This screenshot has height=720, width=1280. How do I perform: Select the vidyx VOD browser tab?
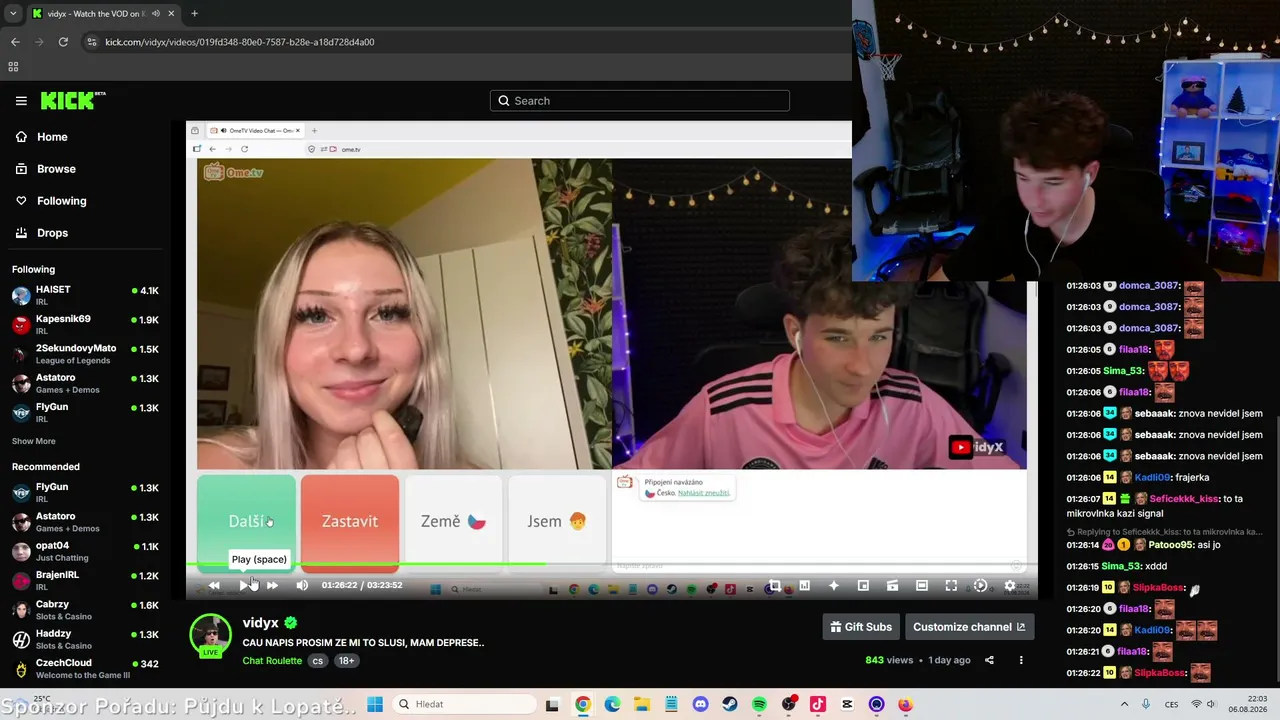point(103,14)
